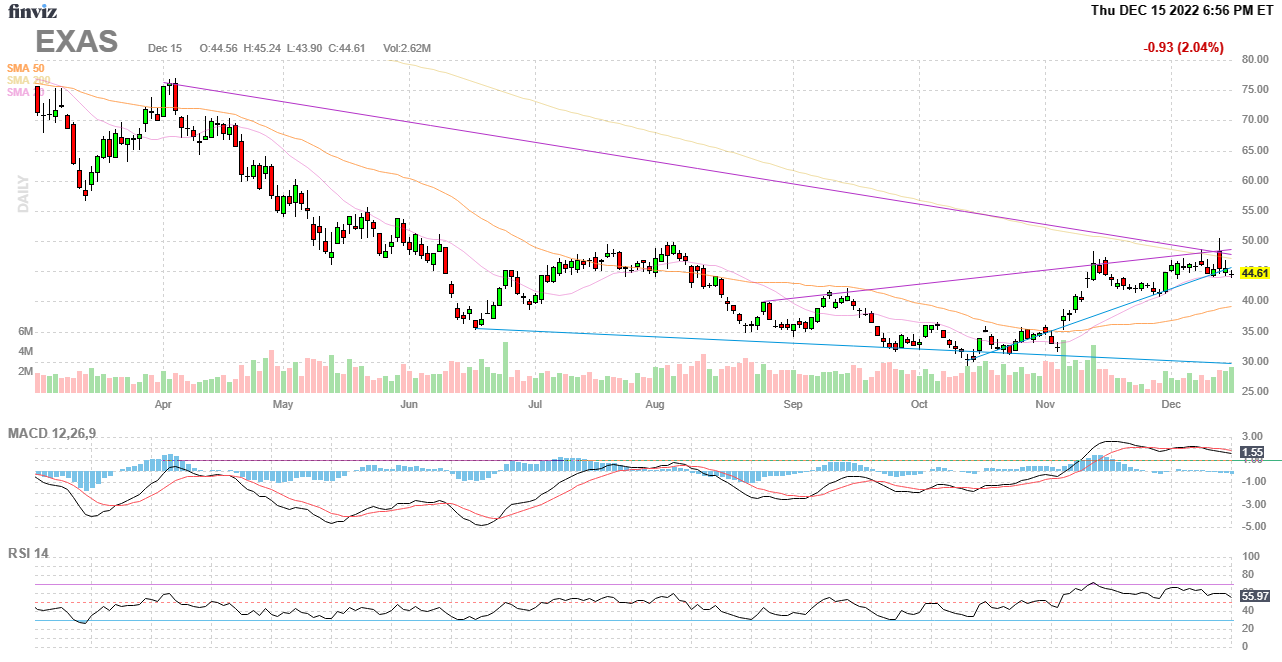Click the RSI 14 indicator label
This screenshot has height=662, width=1282.
pos(28,553)
